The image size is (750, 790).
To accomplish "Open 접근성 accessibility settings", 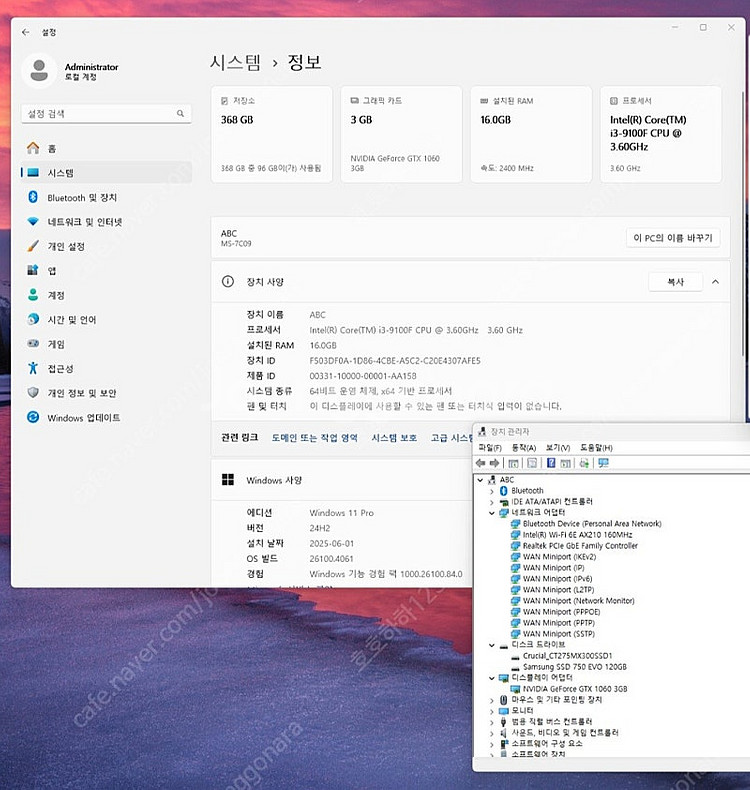I will 106,368.
